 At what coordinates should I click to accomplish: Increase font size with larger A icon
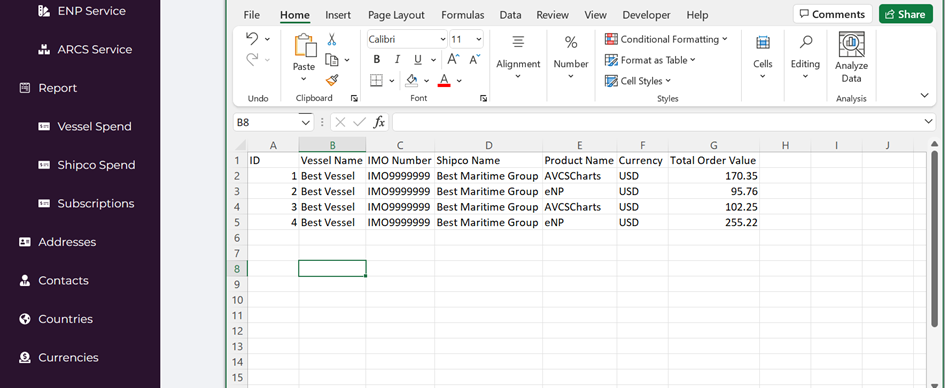(454, 60)
